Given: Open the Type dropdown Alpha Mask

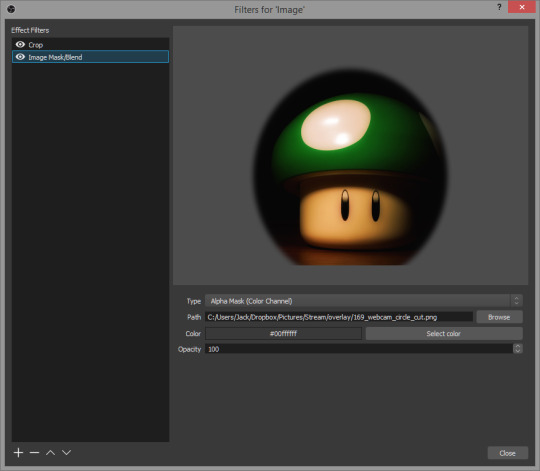Looking at the screenshot, I should 364,301.
